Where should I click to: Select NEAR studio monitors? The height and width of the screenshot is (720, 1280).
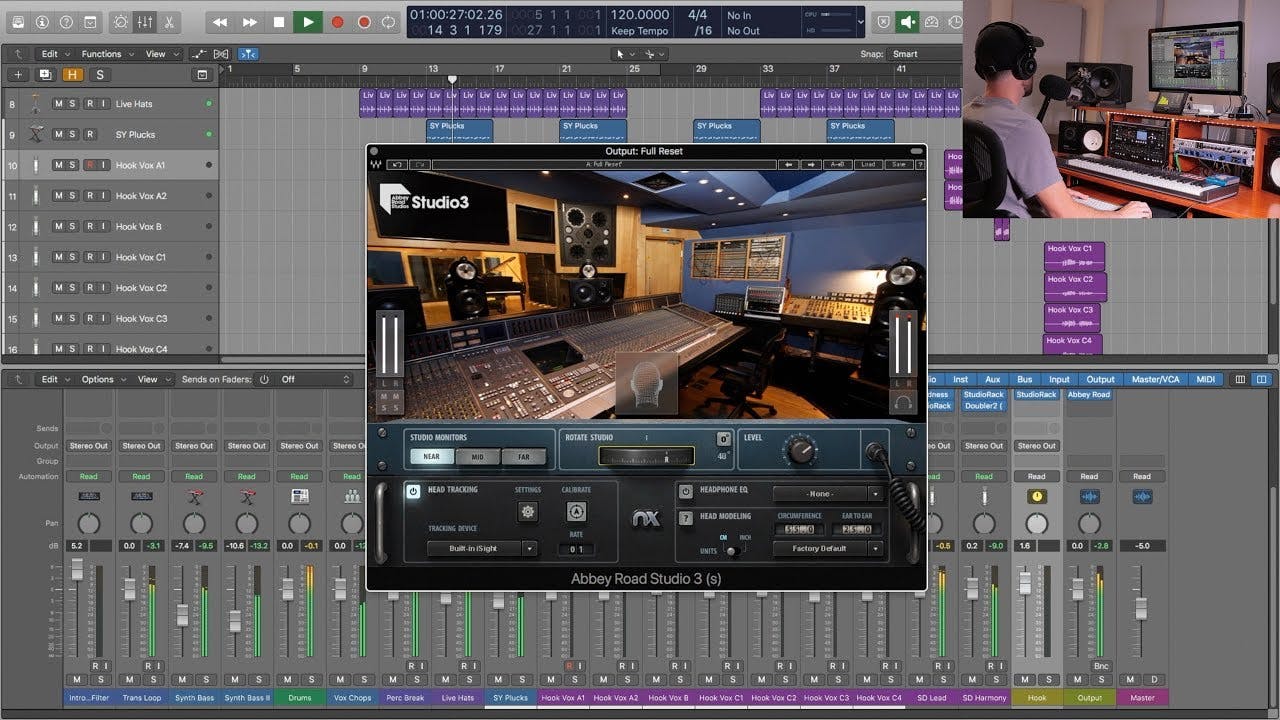(432, 456)
